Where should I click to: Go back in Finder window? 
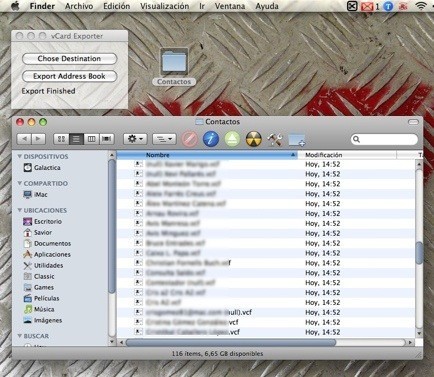(x=24, y=139)
